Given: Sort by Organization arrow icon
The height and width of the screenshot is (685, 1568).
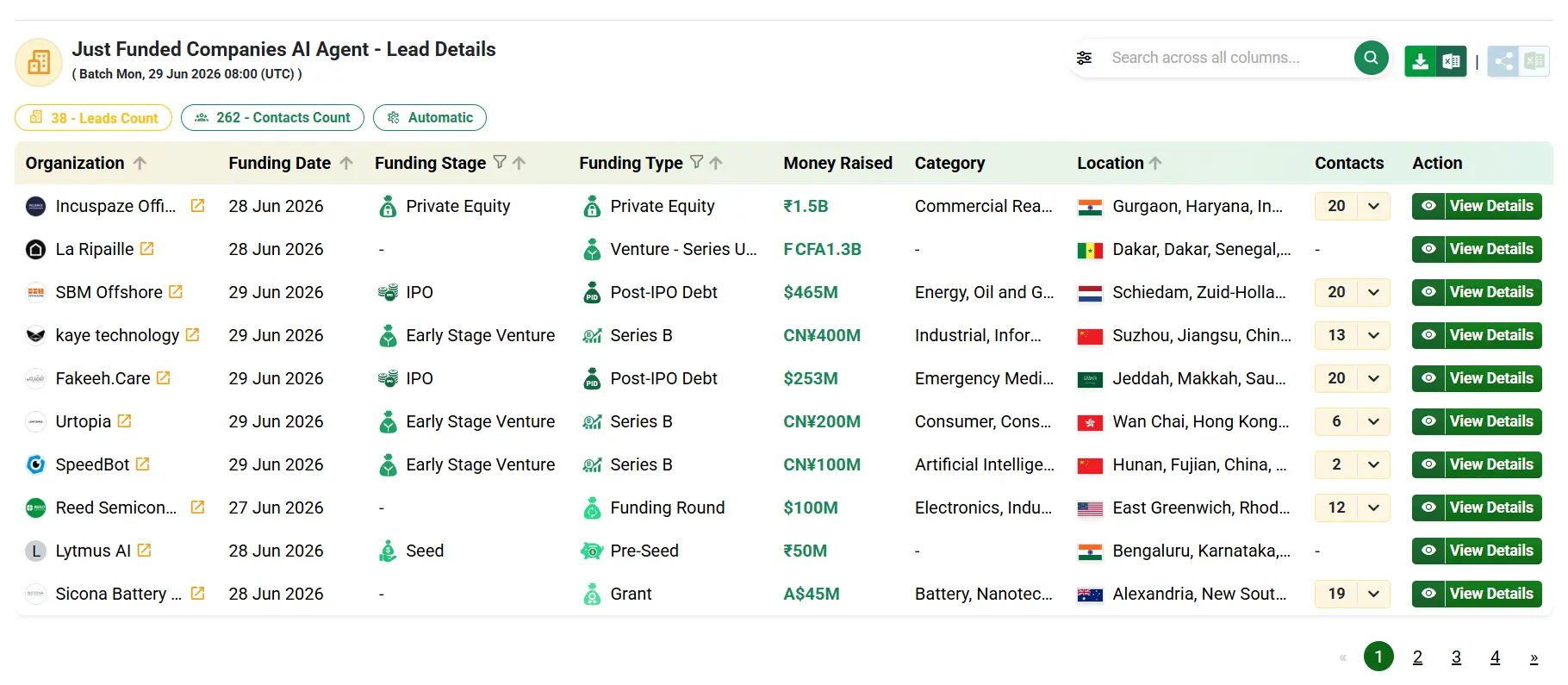Looking at the screenshot, I should click(x=140, y=163).
